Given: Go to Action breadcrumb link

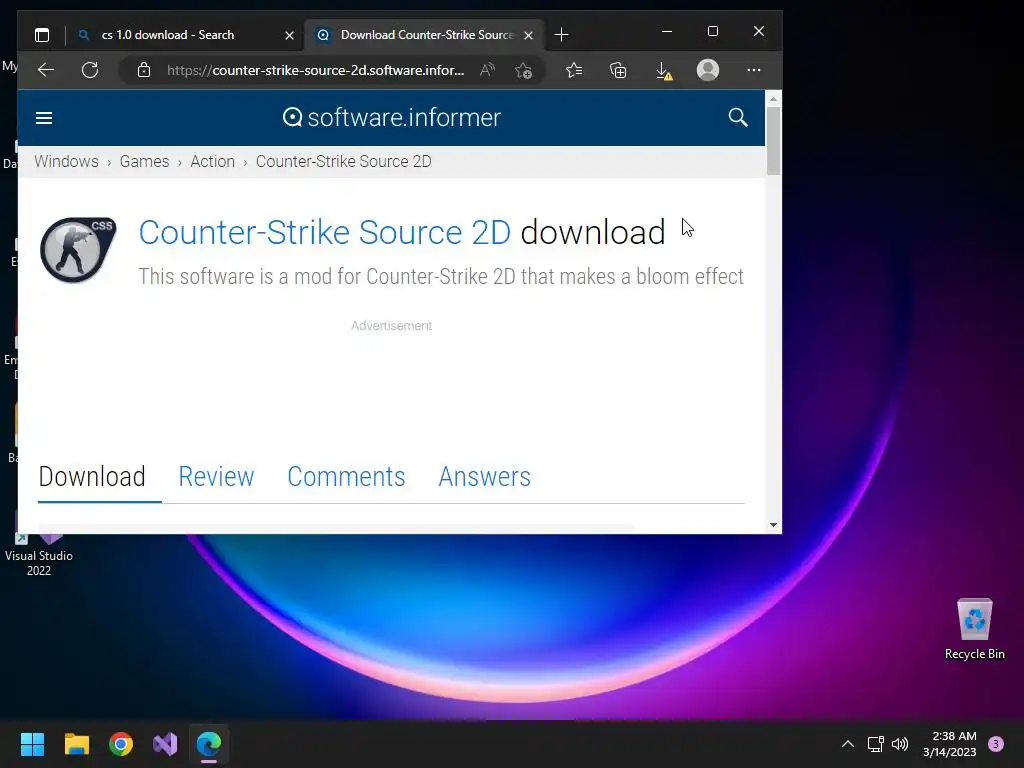Looking at the screenshot, I should pos(212,161).
